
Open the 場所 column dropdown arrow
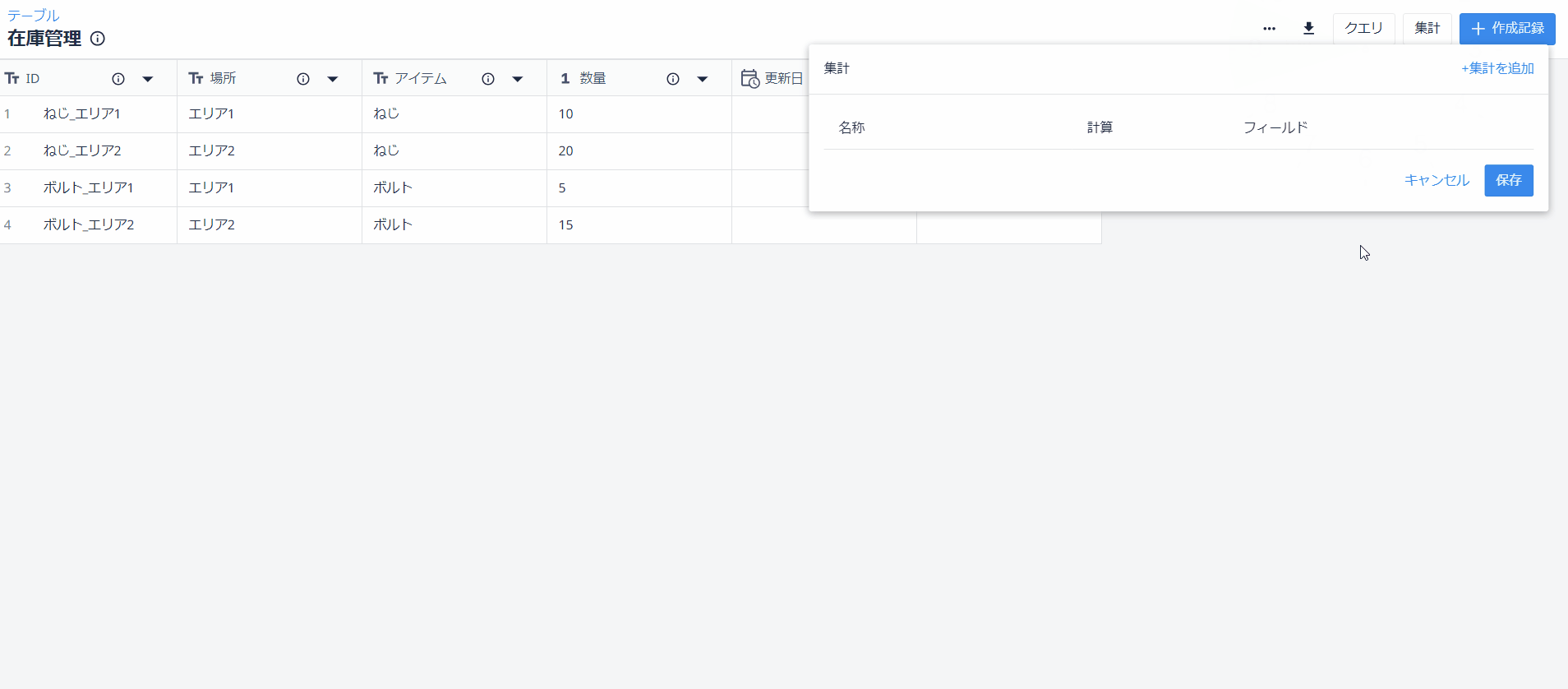[333, 79]
